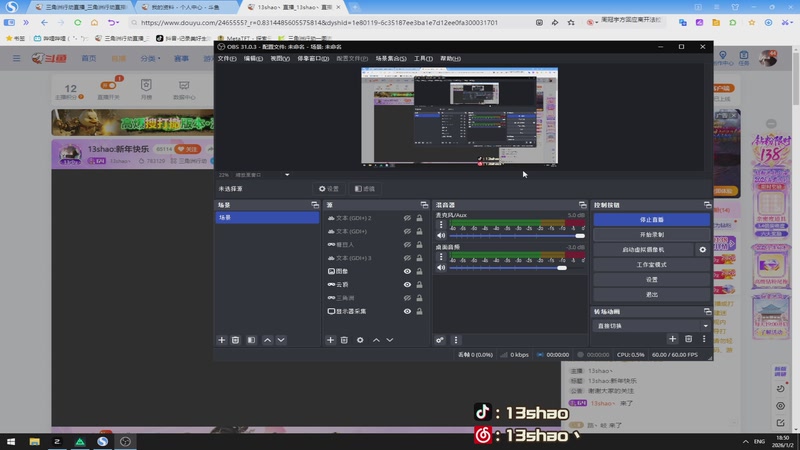This screenshot has width=800, height=450.
Task: Hide the 显示器采集 source
Action: [407, 311]
